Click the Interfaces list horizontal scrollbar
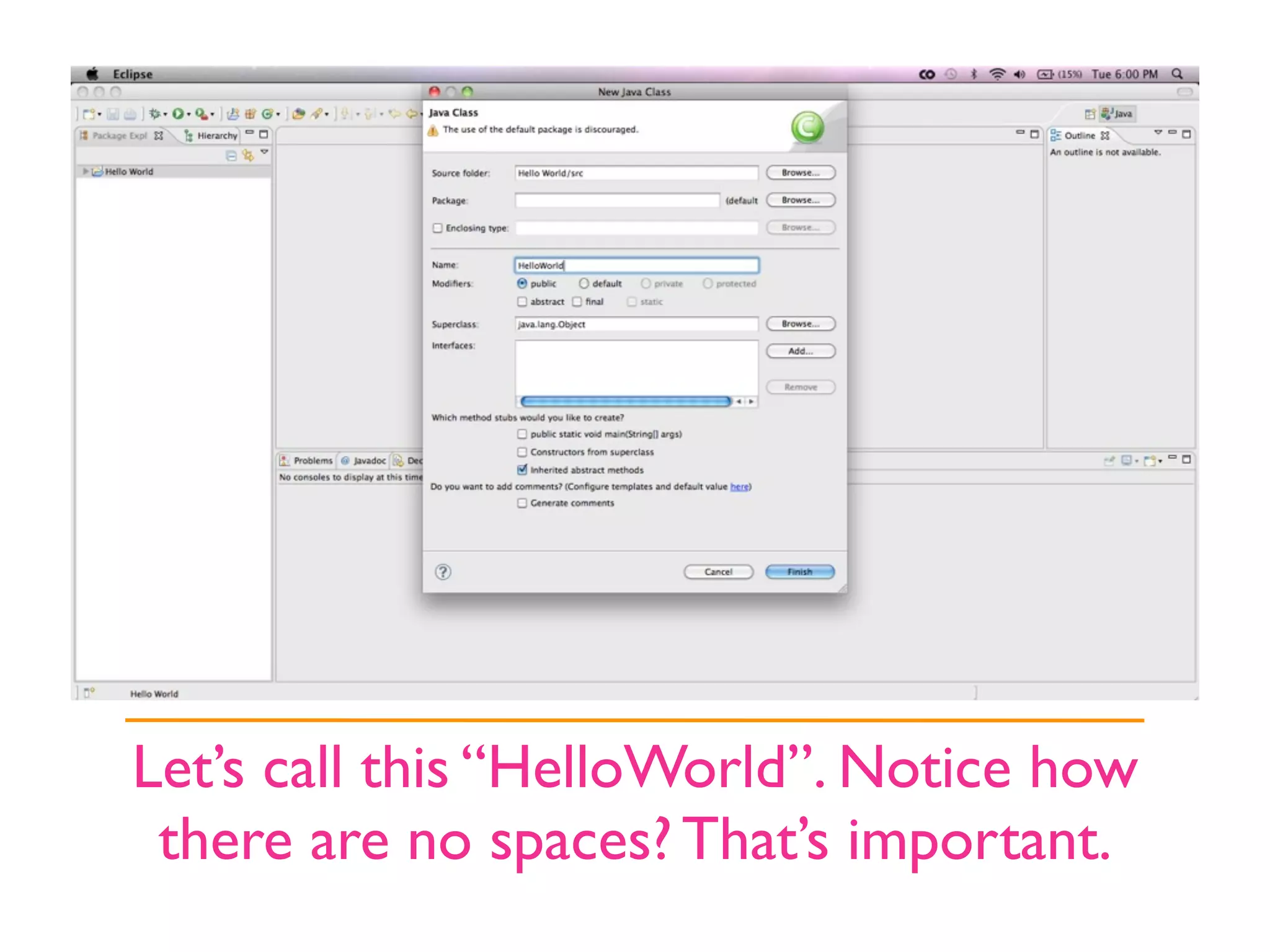The height and width of the screenshot is (952, 1270). pos(625,402)
